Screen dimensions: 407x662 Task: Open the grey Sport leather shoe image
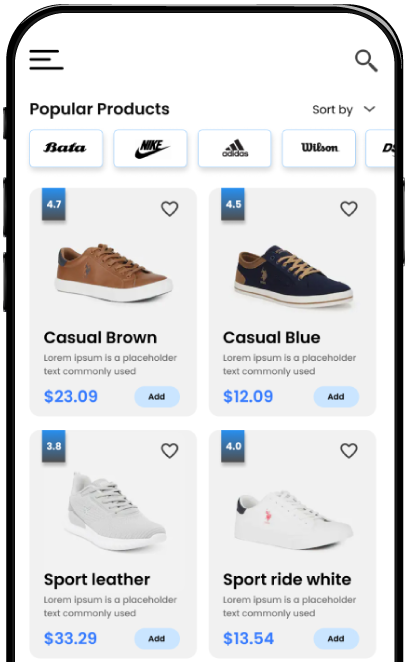[x=115, y=512]
